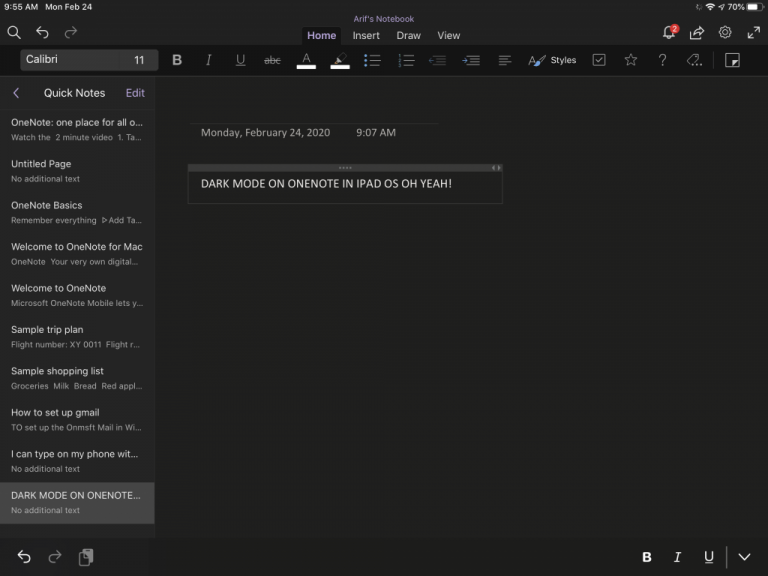Click the note container width arrows

pos(496,168)
